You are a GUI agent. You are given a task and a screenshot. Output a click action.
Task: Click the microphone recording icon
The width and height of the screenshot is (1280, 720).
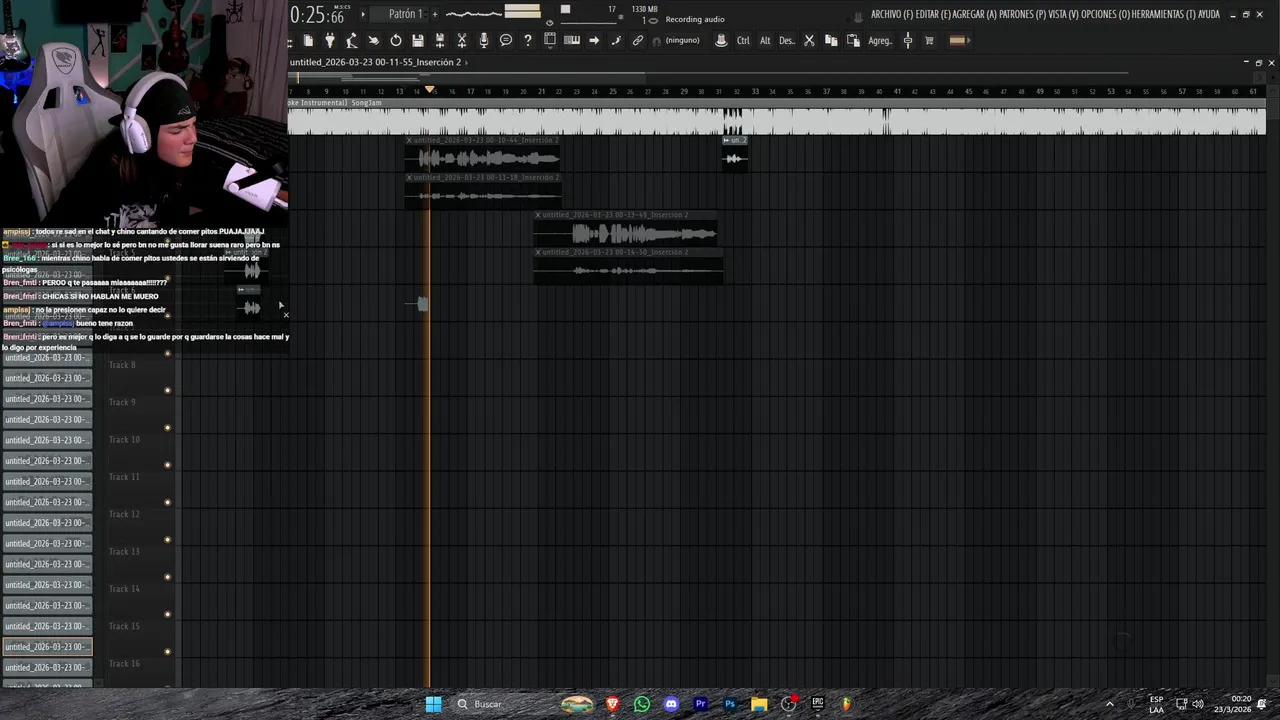click(x=484, y=41)
